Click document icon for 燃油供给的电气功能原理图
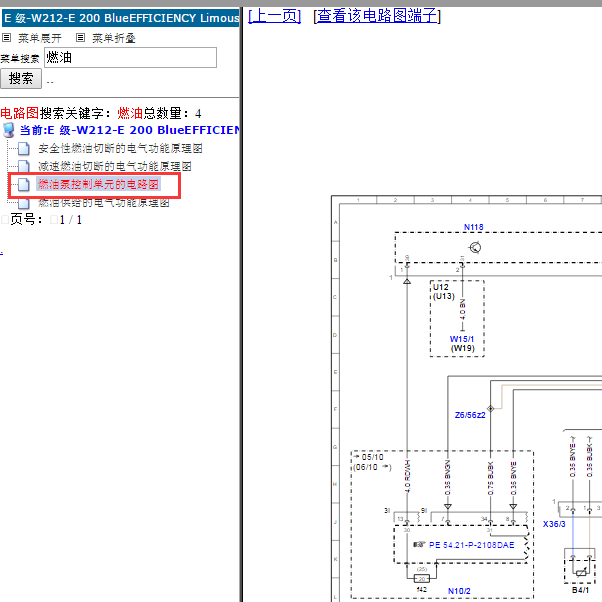 23,203
